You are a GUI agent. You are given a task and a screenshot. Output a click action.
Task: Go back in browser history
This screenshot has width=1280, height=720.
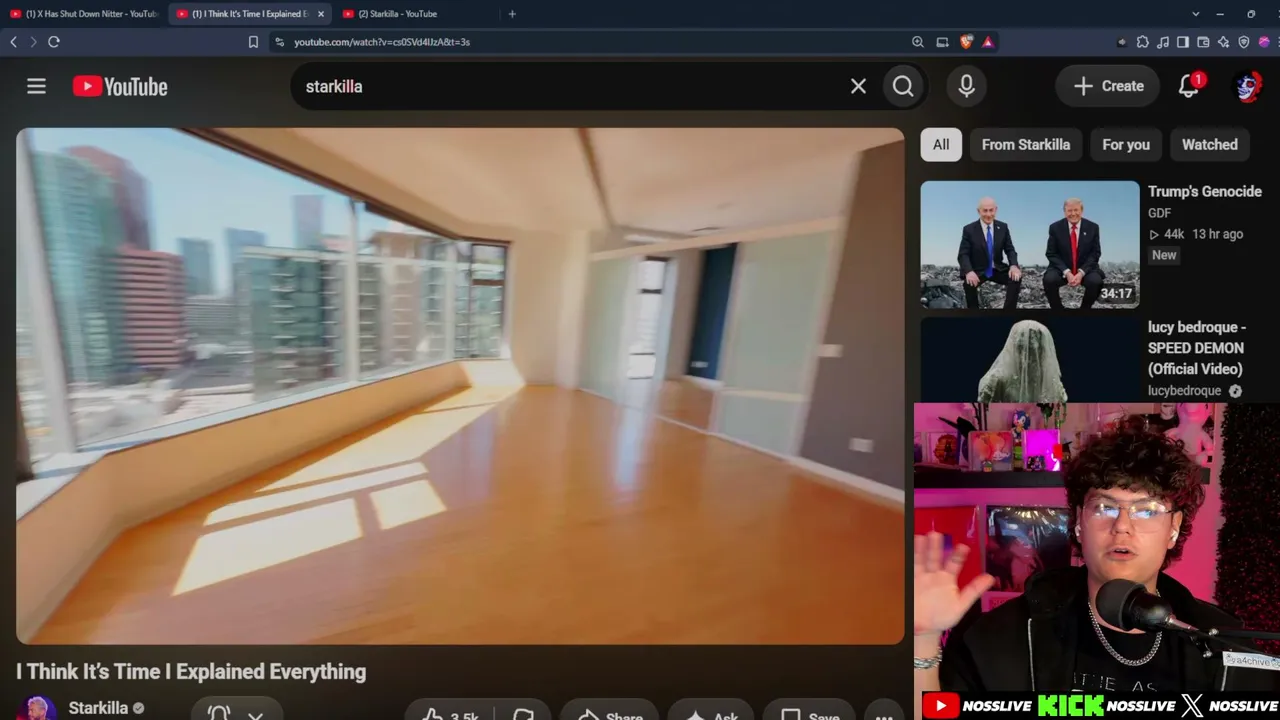click(13, 42)
